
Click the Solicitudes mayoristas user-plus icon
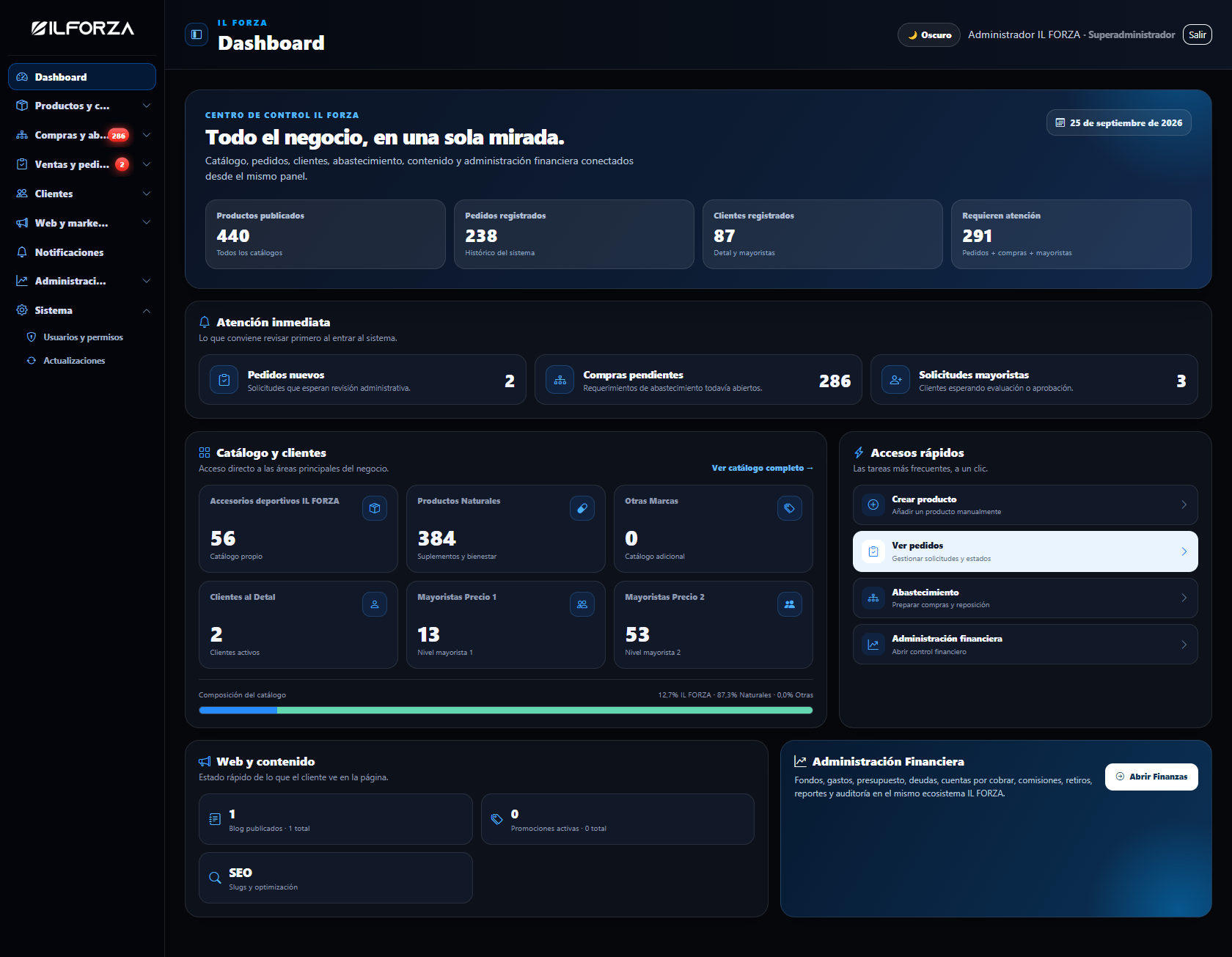(x=895, y=380)
